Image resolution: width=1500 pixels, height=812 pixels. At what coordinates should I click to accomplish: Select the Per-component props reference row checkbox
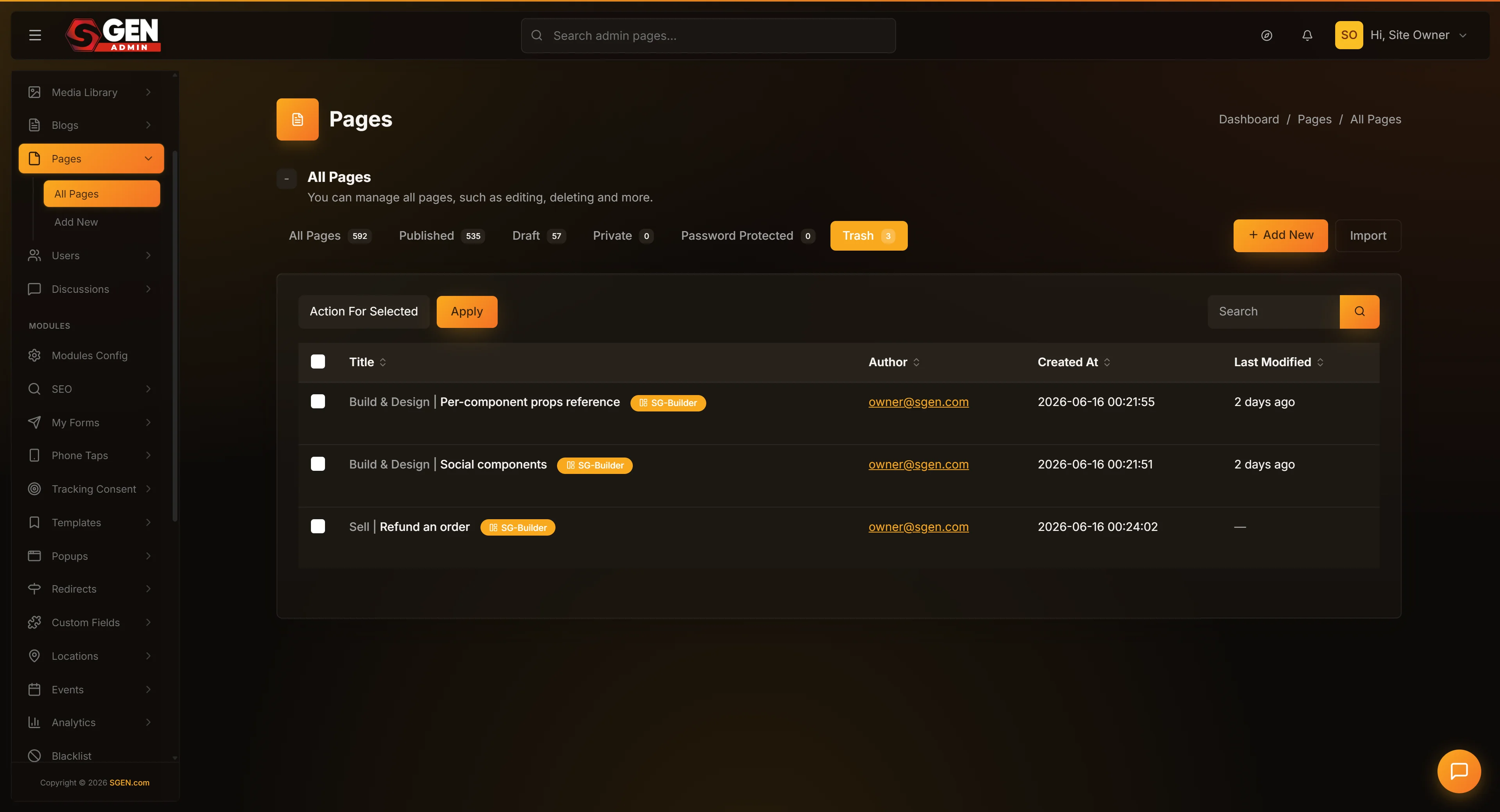(318, 401)
